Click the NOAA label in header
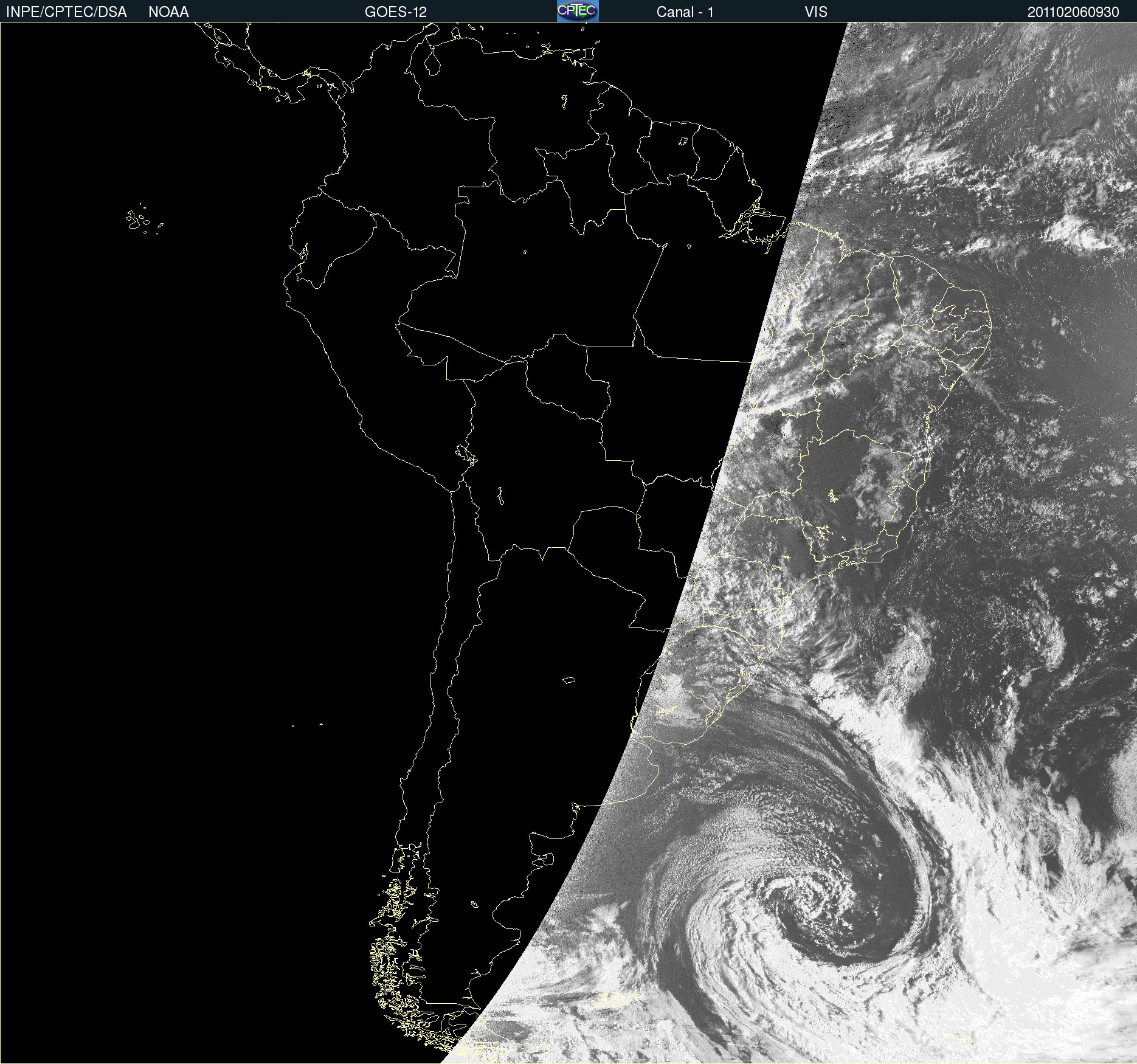 point(168,12)
